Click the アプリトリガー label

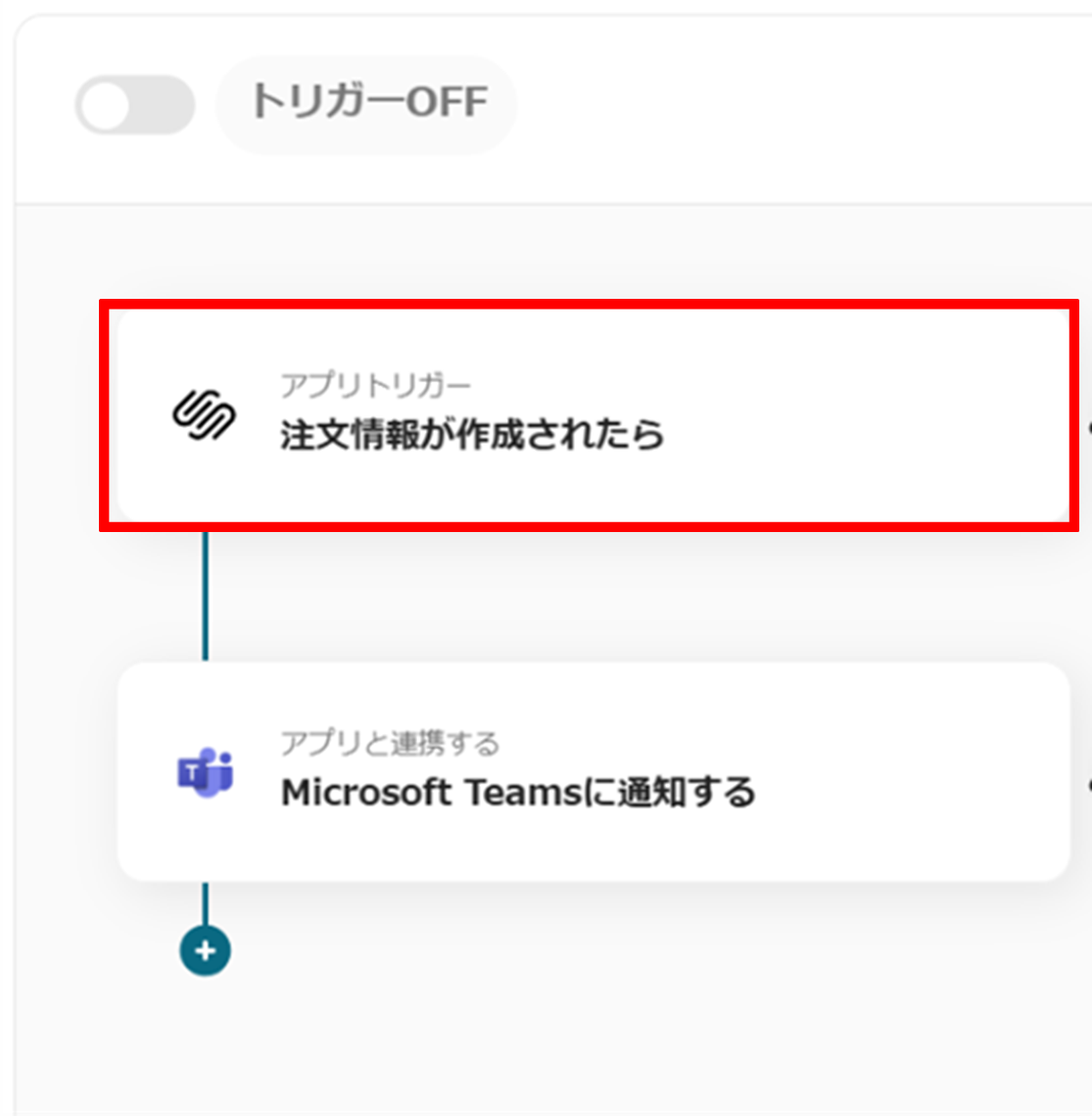tap(375, 386)
